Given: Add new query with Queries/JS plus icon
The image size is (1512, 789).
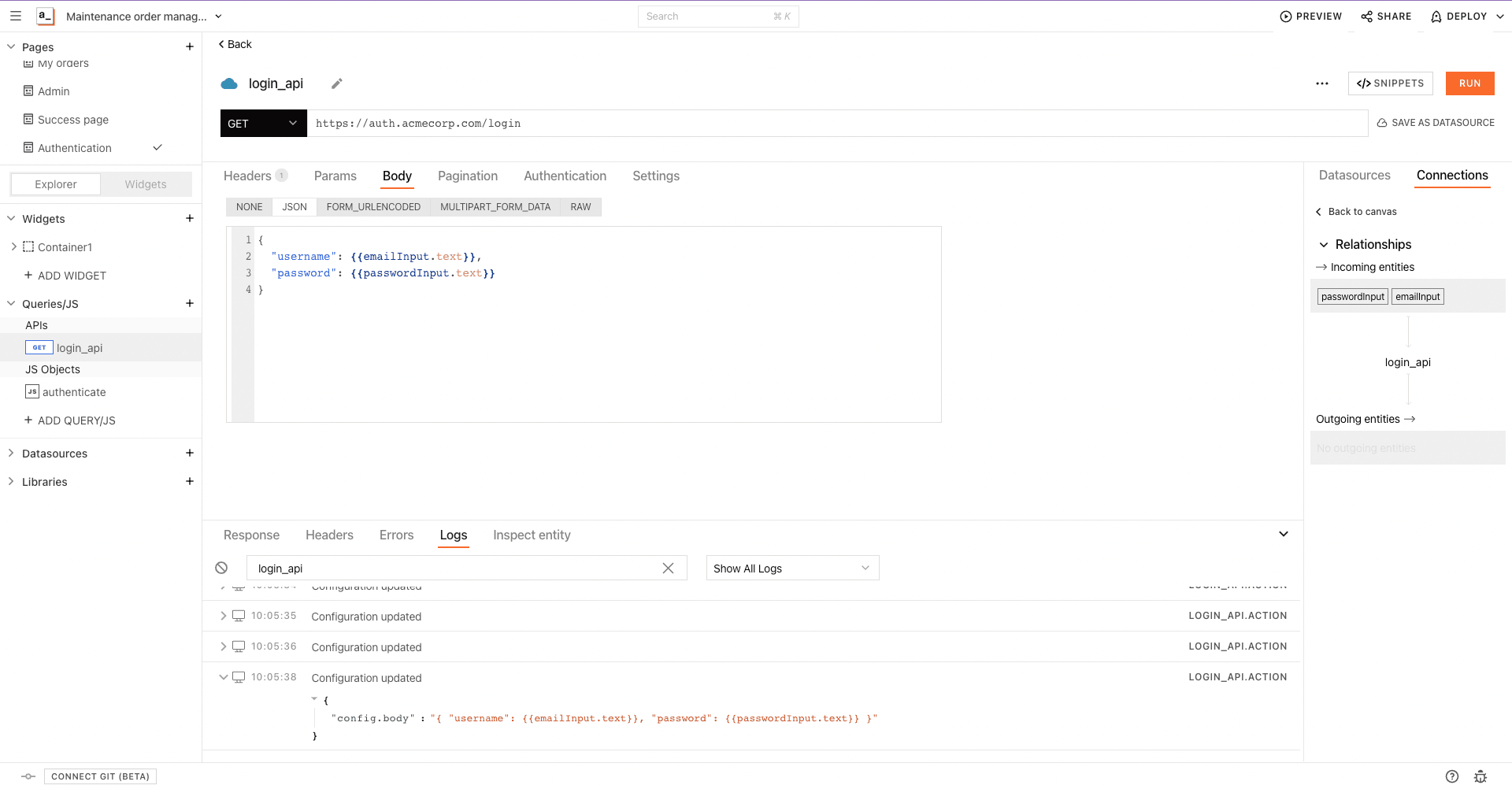Looking at the screenshot, I should (x=190, y=303).
